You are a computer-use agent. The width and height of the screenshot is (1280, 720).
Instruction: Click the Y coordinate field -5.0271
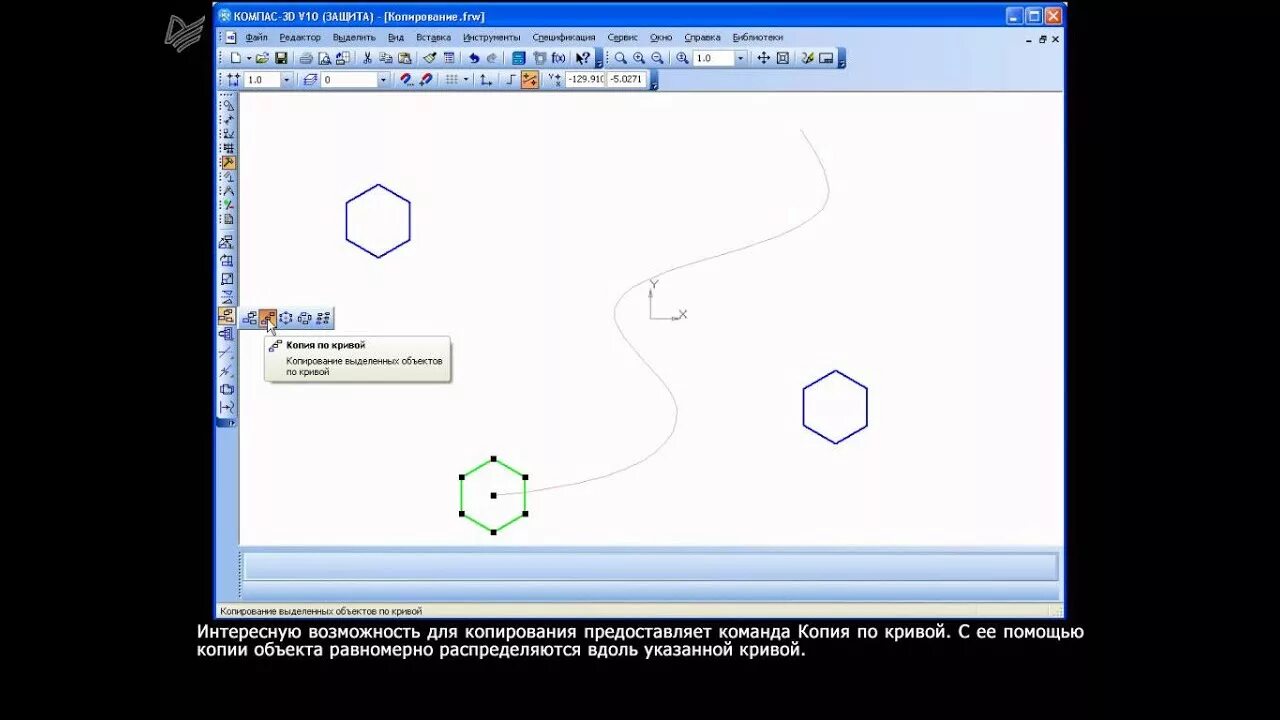coord(626,79)
